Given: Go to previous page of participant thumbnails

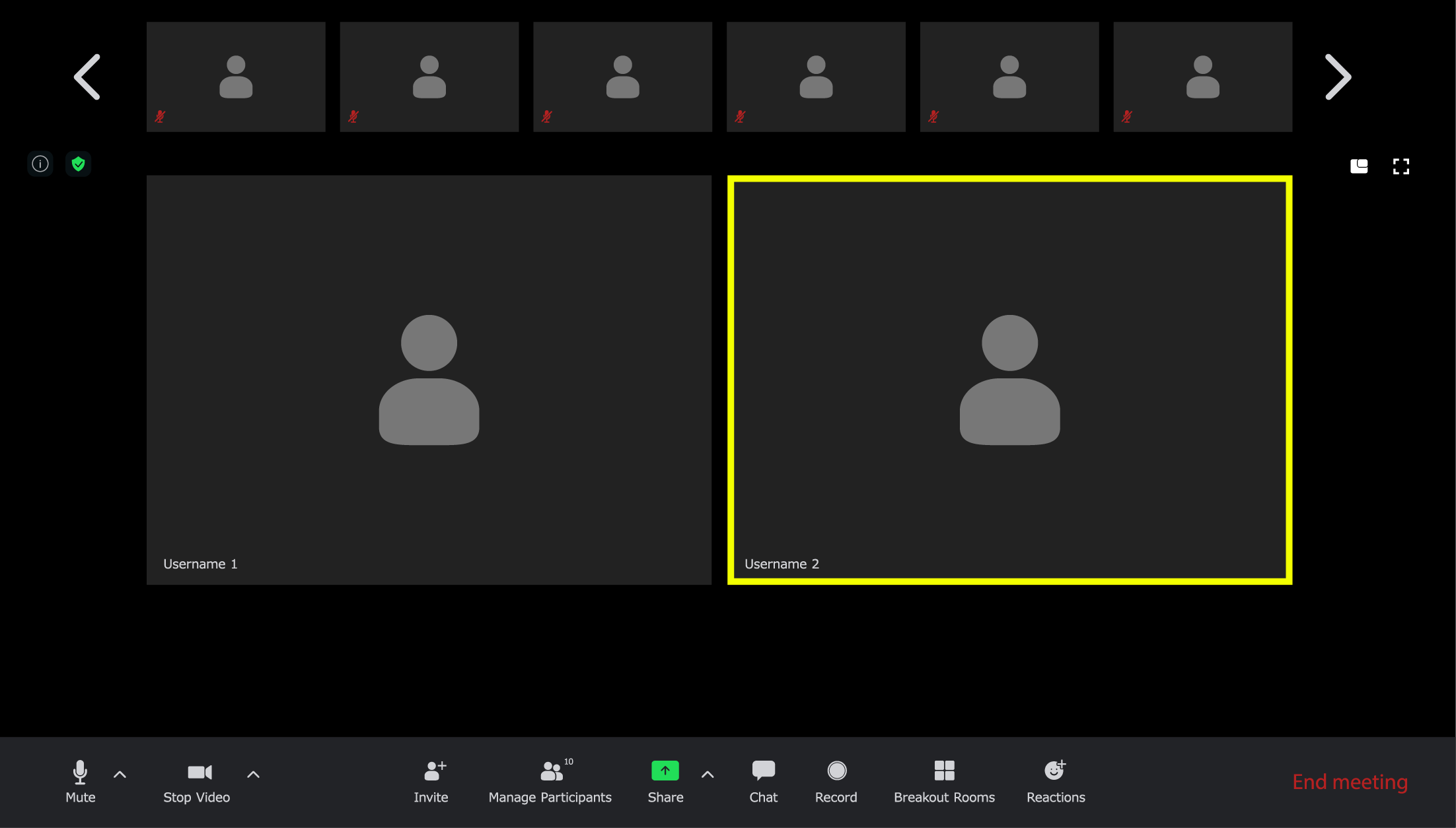Looking at the screenshot, I should point(87,77).
